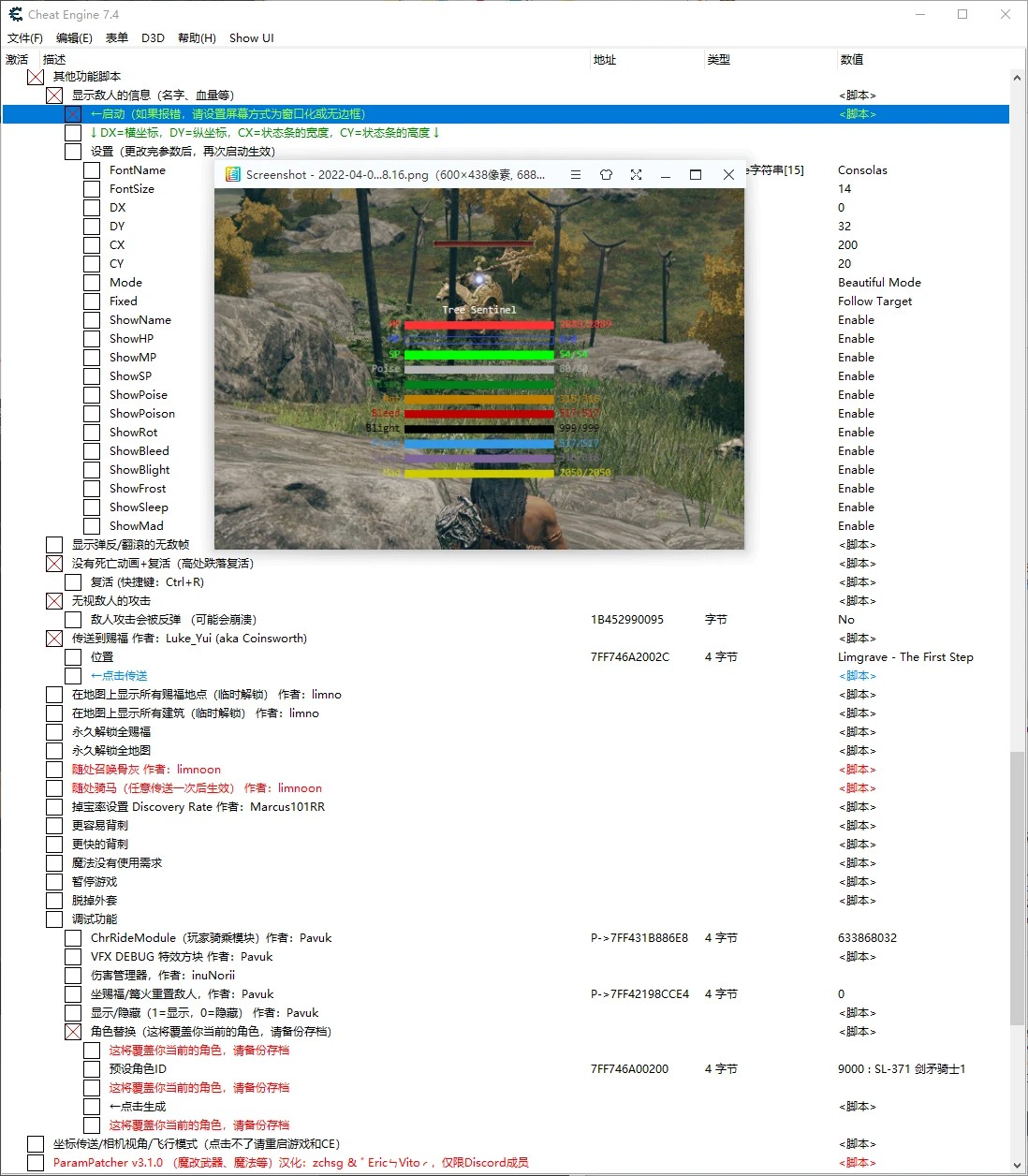Toggle the highlighted ←启动 script checkbox
The width and height of the screenshot is (1028, 1176).
pos(73,114)
